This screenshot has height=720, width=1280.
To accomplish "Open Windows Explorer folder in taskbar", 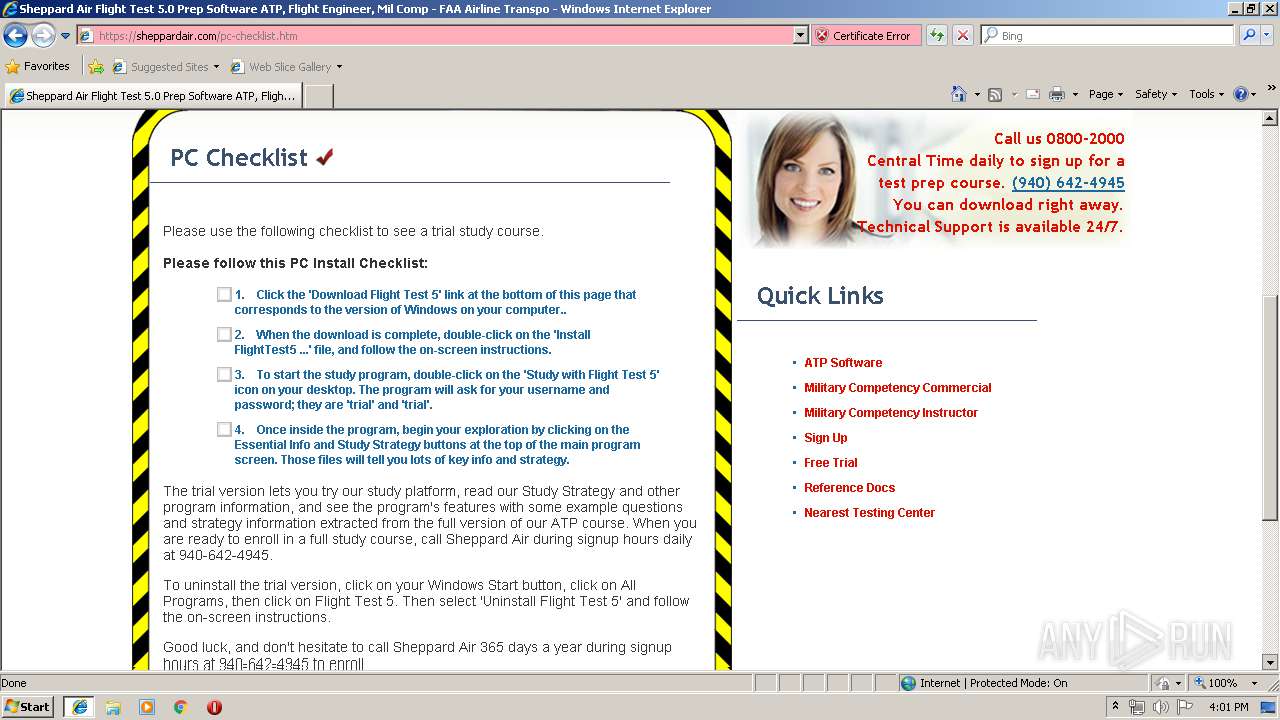I will [113, 707].
